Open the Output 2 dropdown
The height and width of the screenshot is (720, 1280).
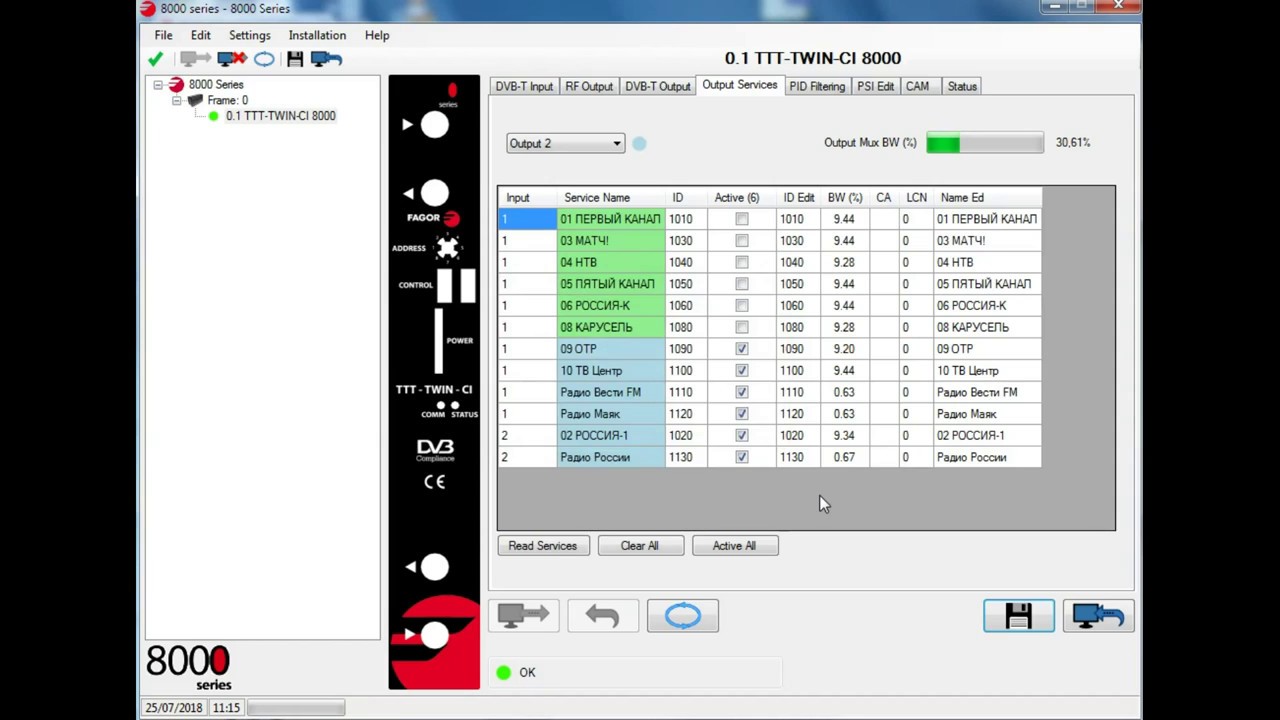(x=565, y=144)
